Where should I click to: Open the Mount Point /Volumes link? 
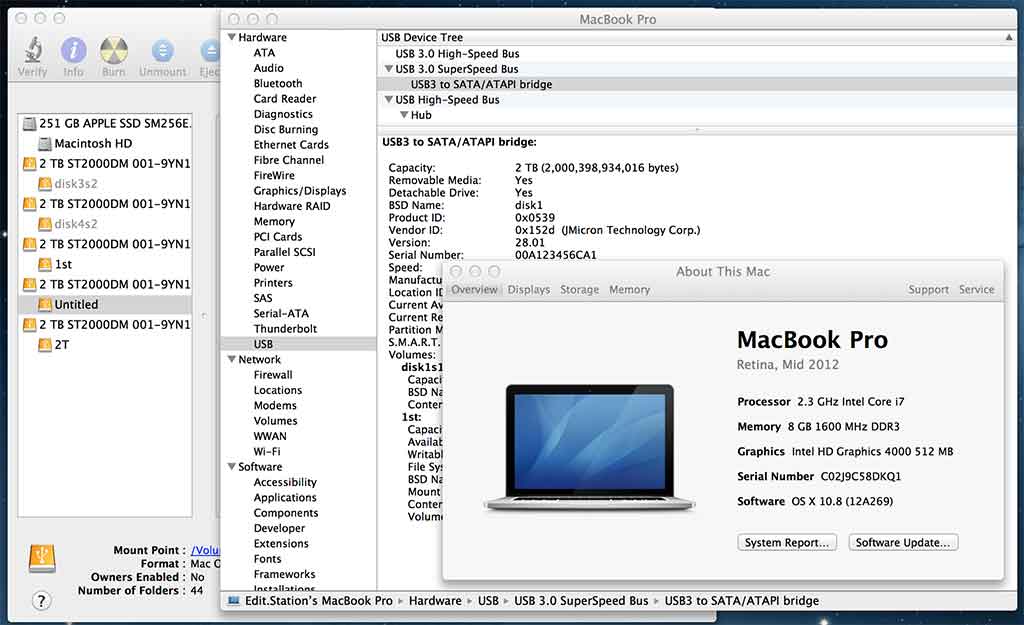[205, 551]
